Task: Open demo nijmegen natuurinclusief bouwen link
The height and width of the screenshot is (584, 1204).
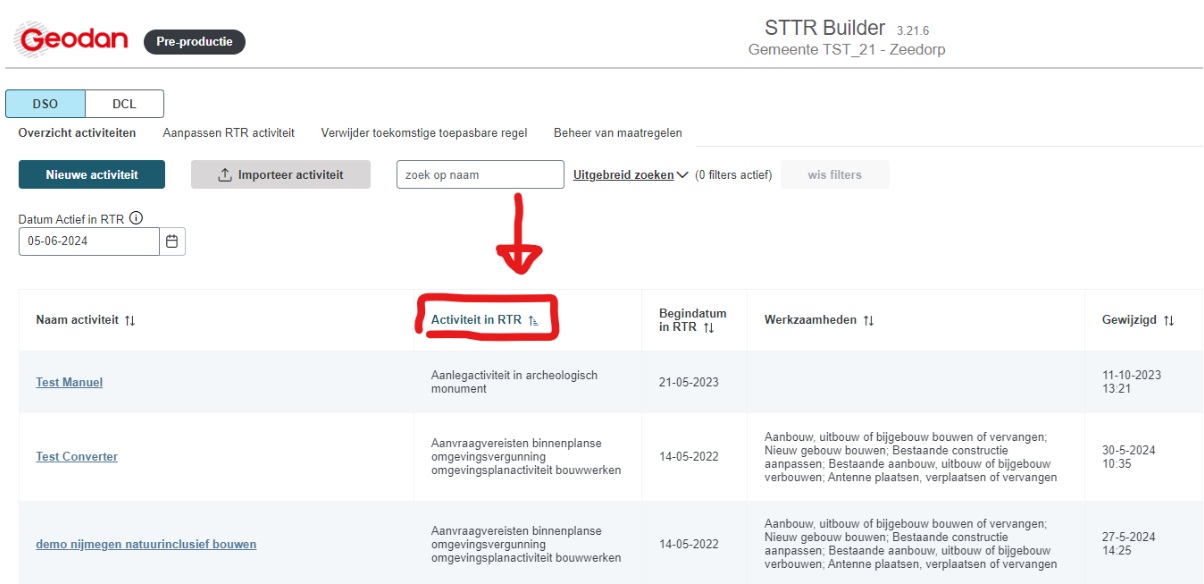Action: (x=146, y=544)
